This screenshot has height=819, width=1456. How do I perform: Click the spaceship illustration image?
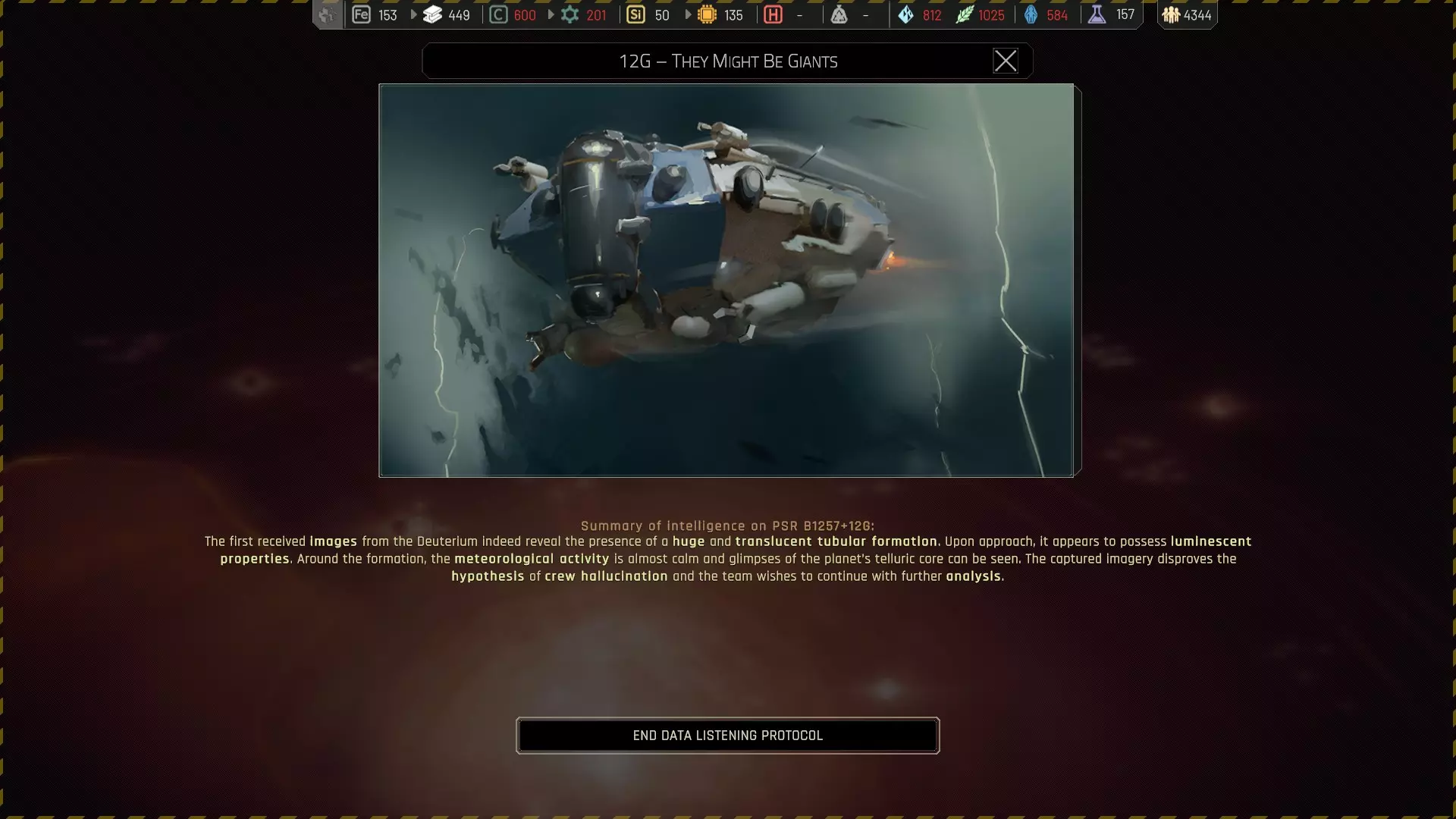(726, 280)
